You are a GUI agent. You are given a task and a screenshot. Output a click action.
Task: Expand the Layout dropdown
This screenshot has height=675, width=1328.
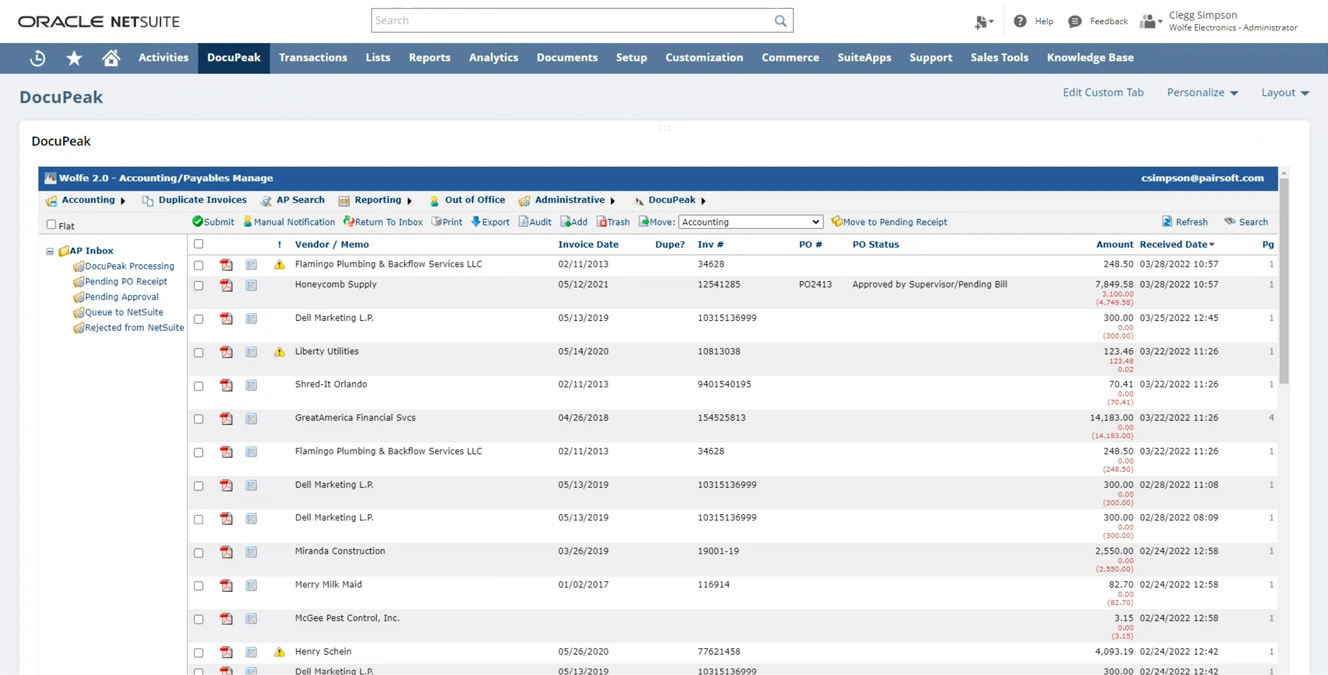pos(1285,92)
